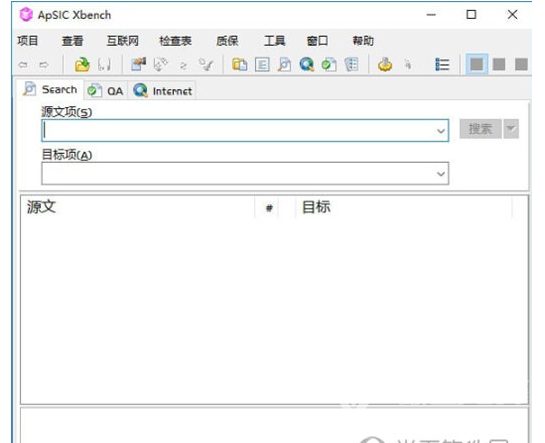Open the arrow menu beside 搜索 button
The height and width of the screenshot is (443, 545).
point(511,129)
